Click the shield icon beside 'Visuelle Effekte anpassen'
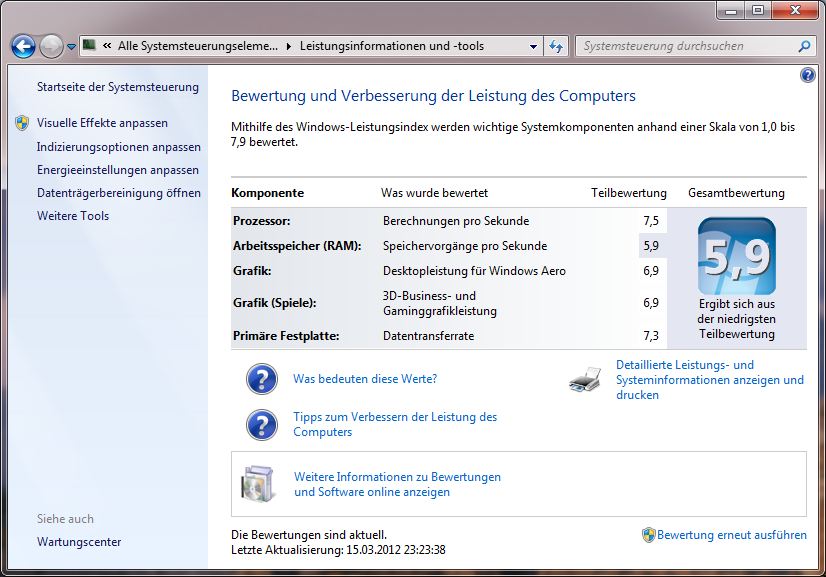The width and height of the screenshot is (826, 577). 22,123
